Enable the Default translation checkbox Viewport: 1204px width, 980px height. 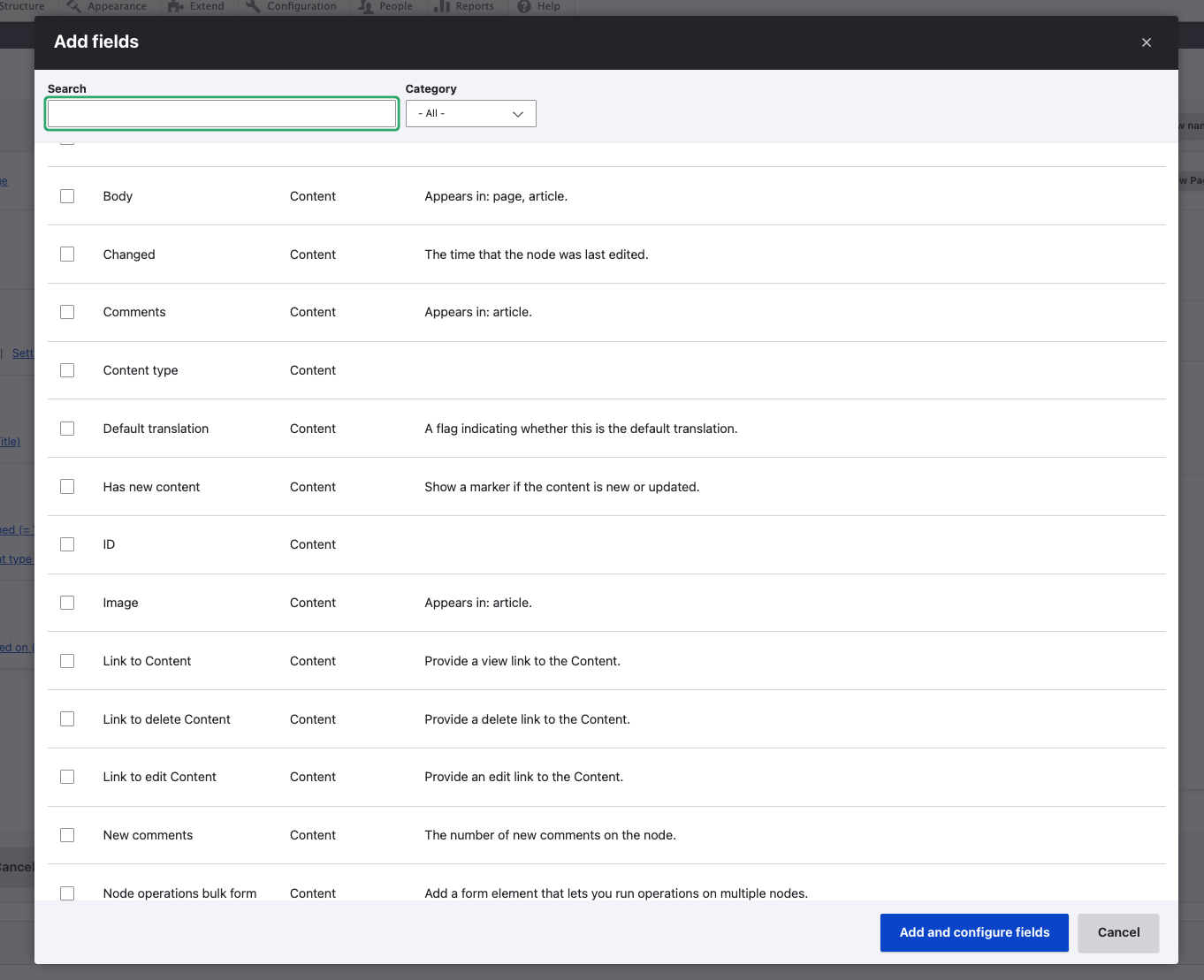coord(67,429)
